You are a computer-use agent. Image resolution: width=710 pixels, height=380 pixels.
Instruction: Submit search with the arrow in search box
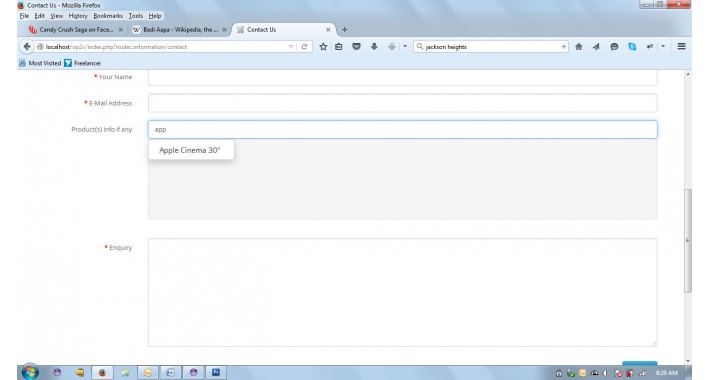coord(563,47)
